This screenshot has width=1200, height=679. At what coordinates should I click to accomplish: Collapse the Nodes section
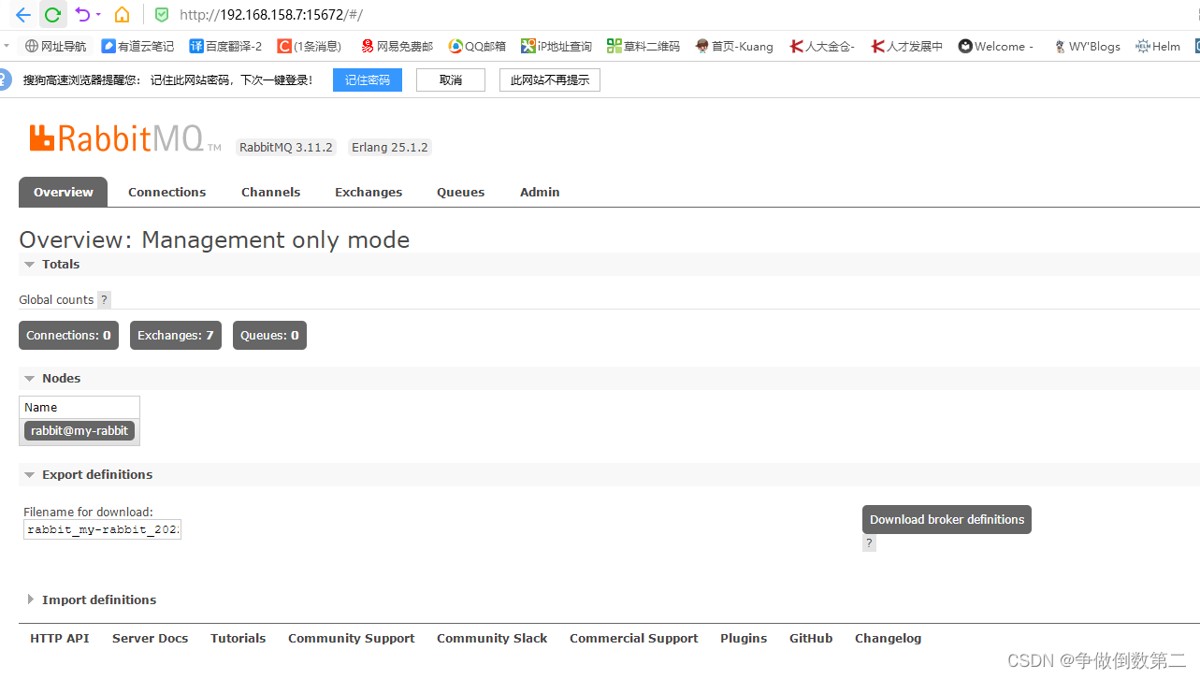(61, 378)
